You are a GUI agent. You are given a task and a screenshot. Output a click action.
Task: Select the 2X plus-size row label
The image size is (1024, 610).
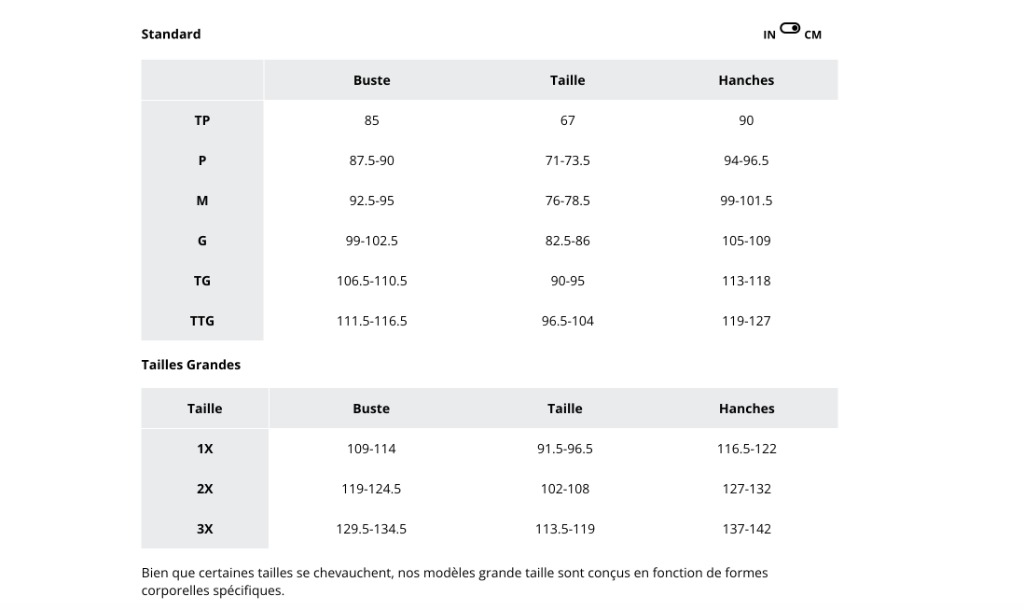tap(204, 489)
